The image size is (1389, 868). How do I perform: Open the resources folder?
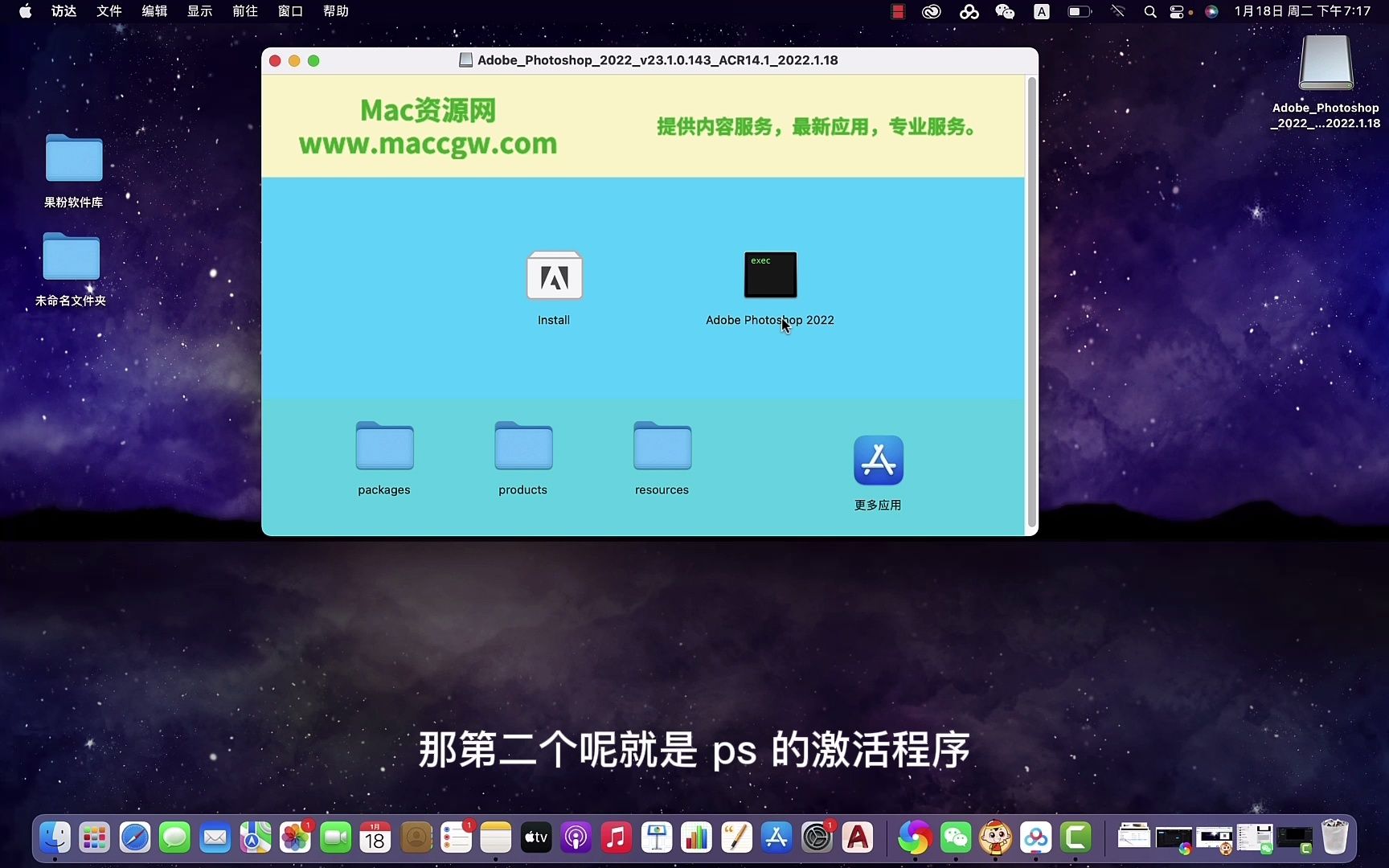662,445
